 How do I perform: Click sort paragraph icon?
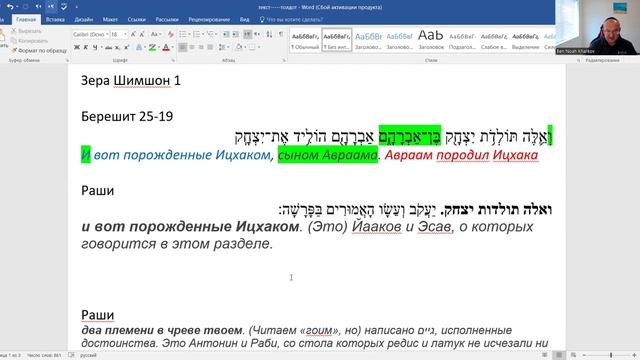tap(269, 34)
